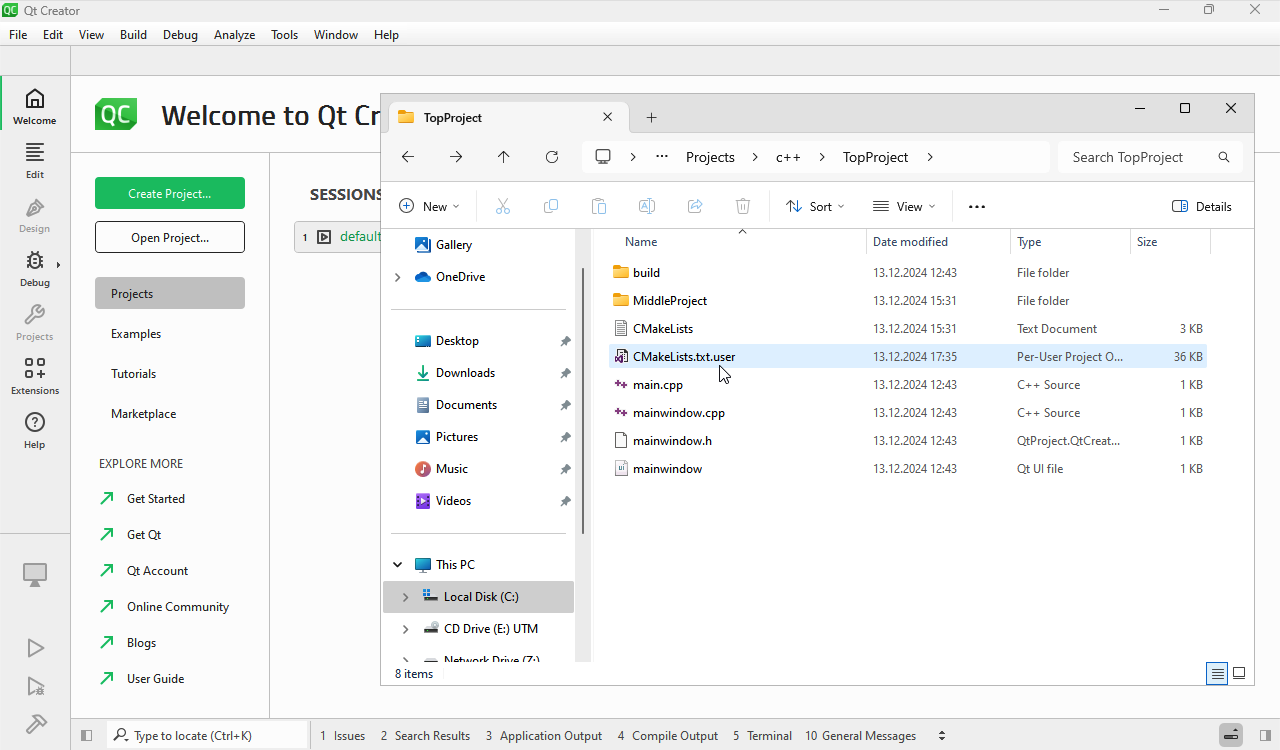
Task: Open the Extensions mode in sidebar
Action: point(35,376)
